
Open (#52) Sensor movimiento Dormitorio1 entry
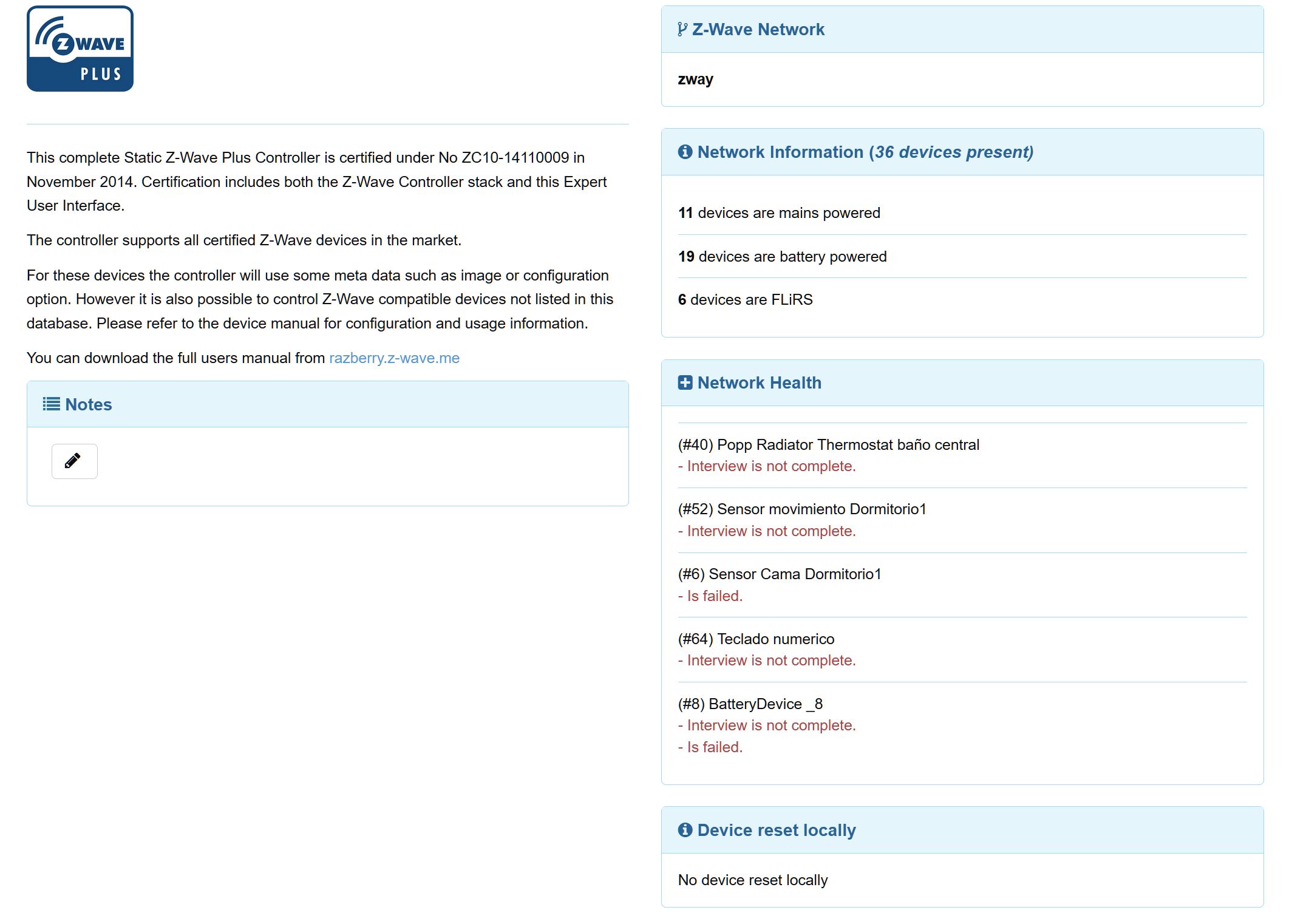click(802, 509)
